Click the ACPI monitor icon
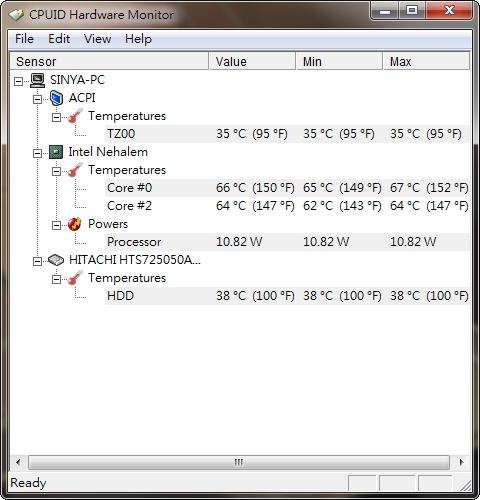 coord(56,98)
